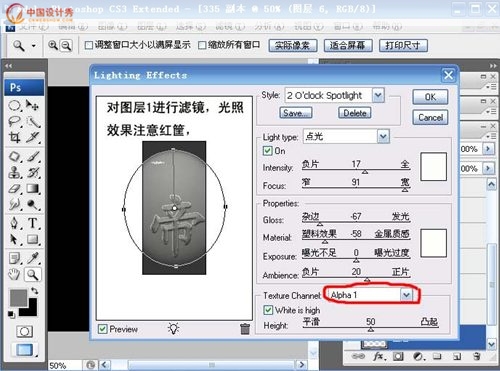The image size is (500, 371).
Task: Toggle zoom all windows checkbox
Action: [202, 45]
